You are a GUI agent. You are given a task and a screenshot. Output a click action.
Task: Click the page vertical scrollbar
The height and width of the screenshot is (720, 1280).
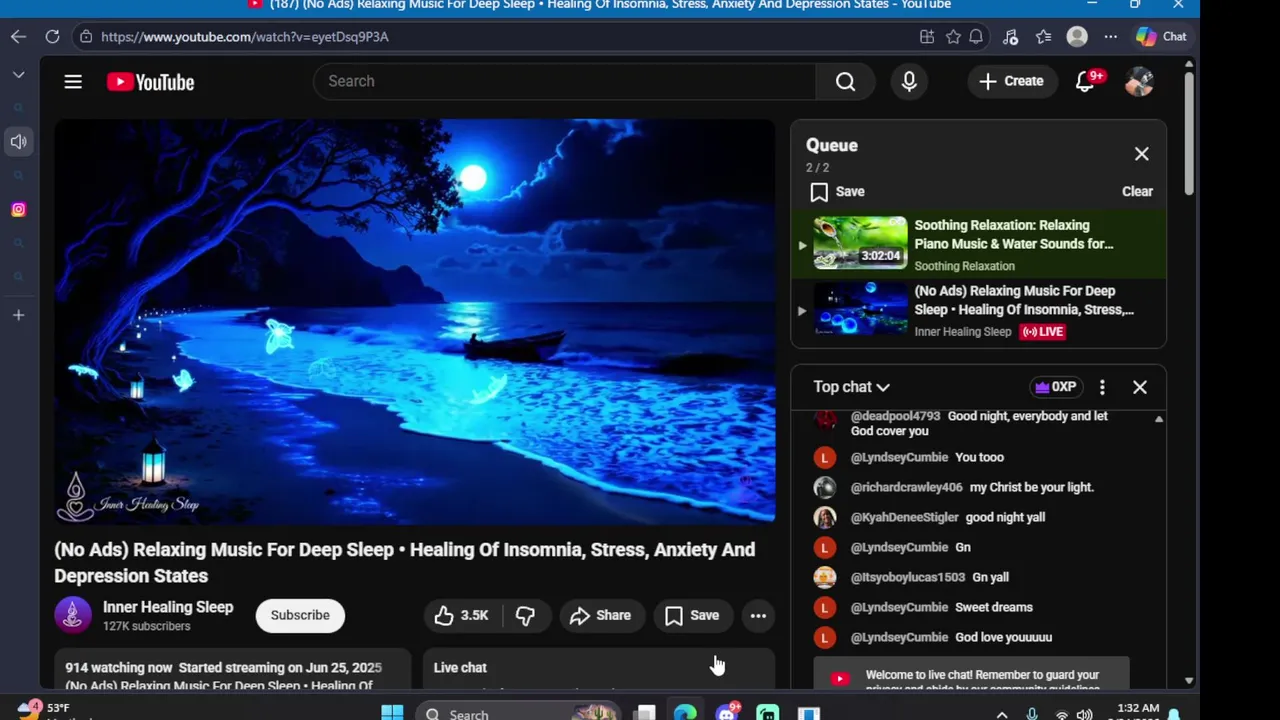1188,134
